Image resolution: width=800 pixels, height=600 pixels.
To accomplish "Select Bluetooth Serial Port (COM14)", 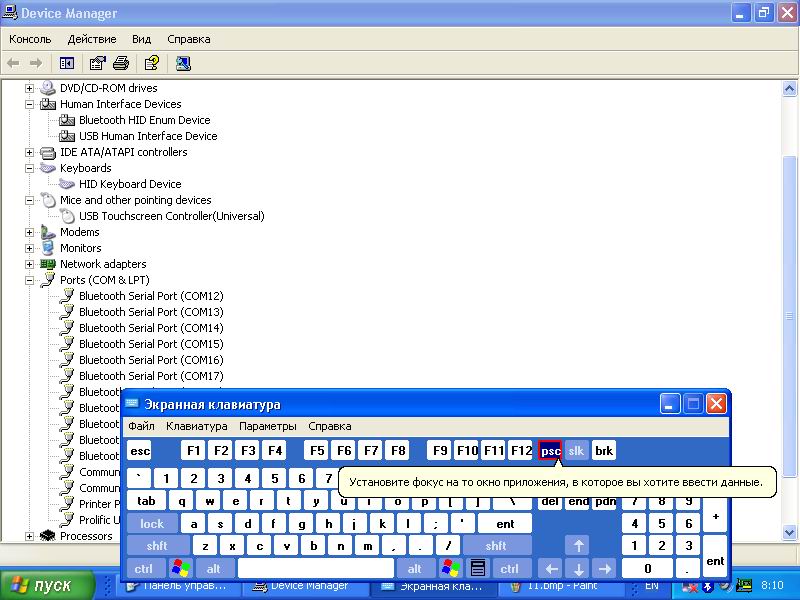I will (151, 328).
